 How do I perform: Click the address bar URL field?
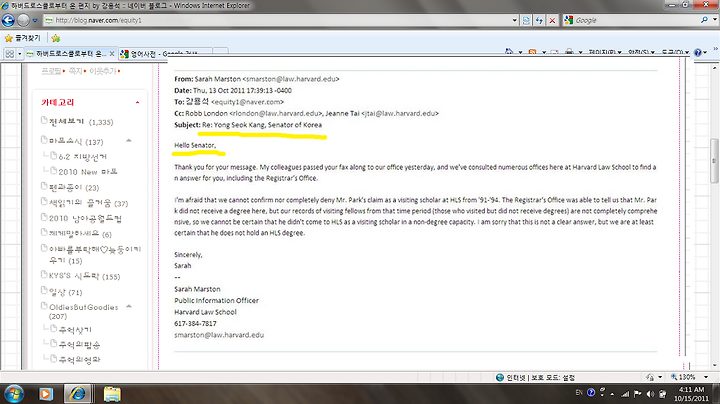[x=278, y=20]
